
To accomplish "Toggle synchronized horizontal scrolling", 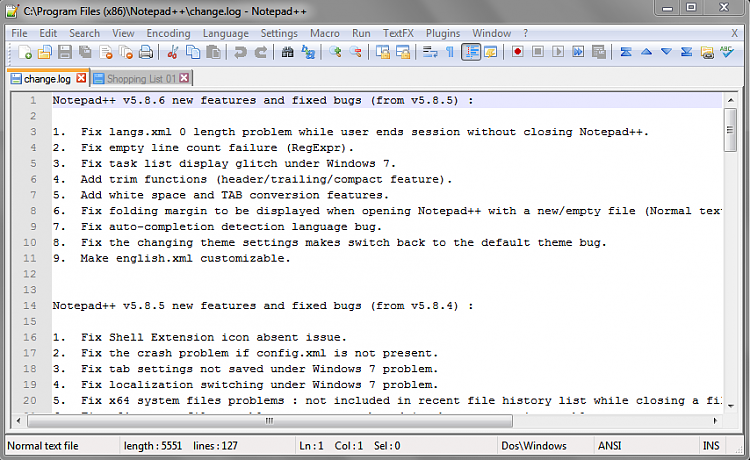I will (403, 52).
